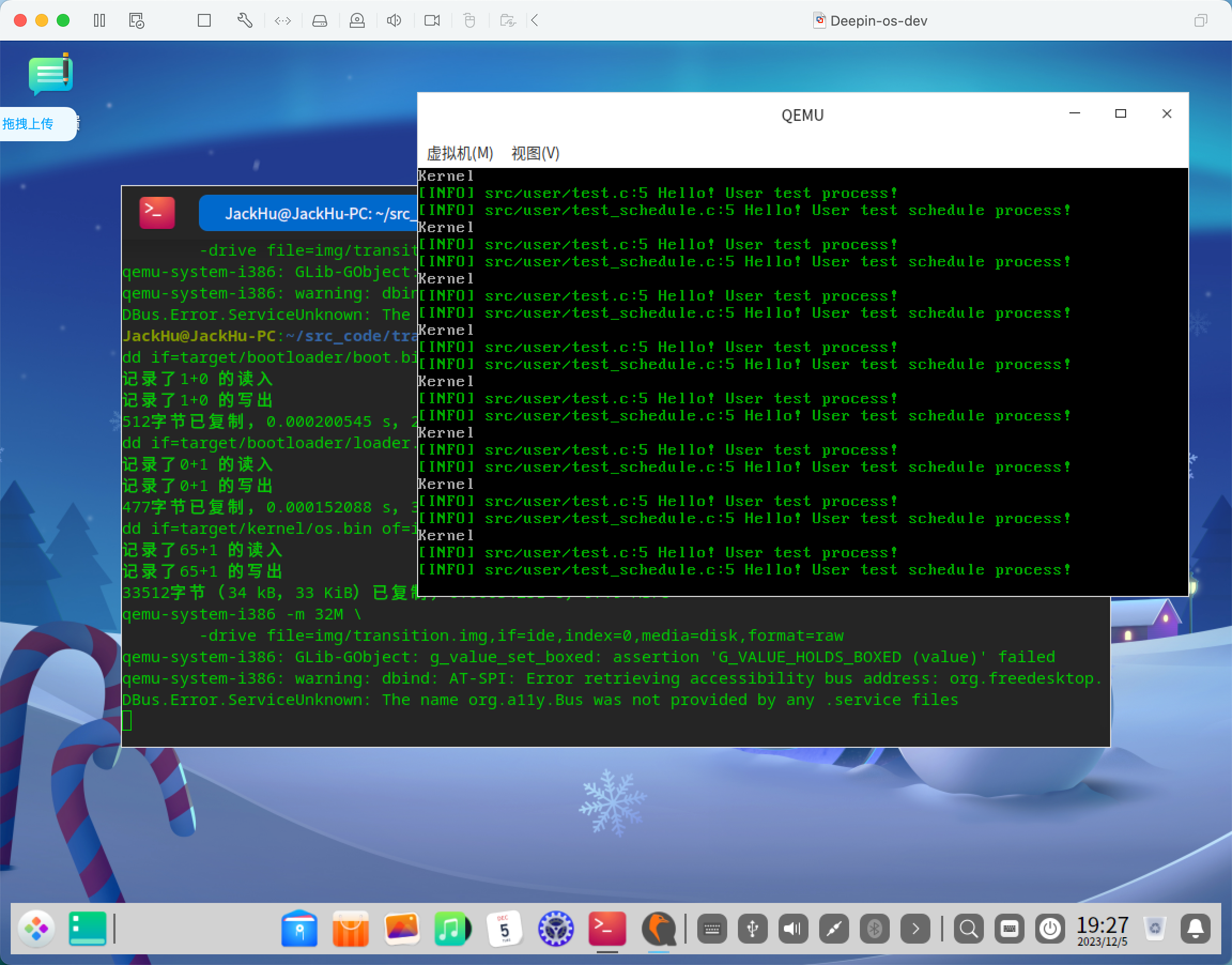The image size is (1232, 965).
Task: Pause the virtual machine via toolbar pause icon
Action: tap(99, 21)
